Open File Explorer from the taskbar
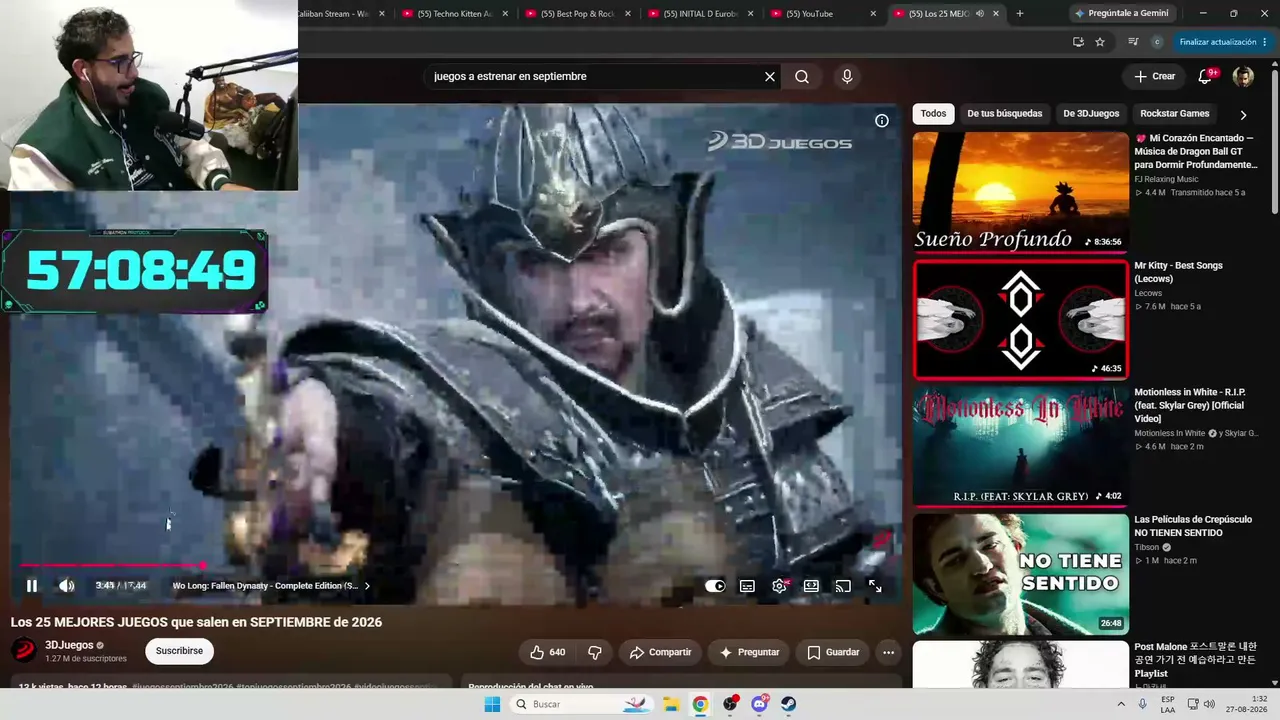1280x720 pixels. pyautogui.click(x=672, y=704)
